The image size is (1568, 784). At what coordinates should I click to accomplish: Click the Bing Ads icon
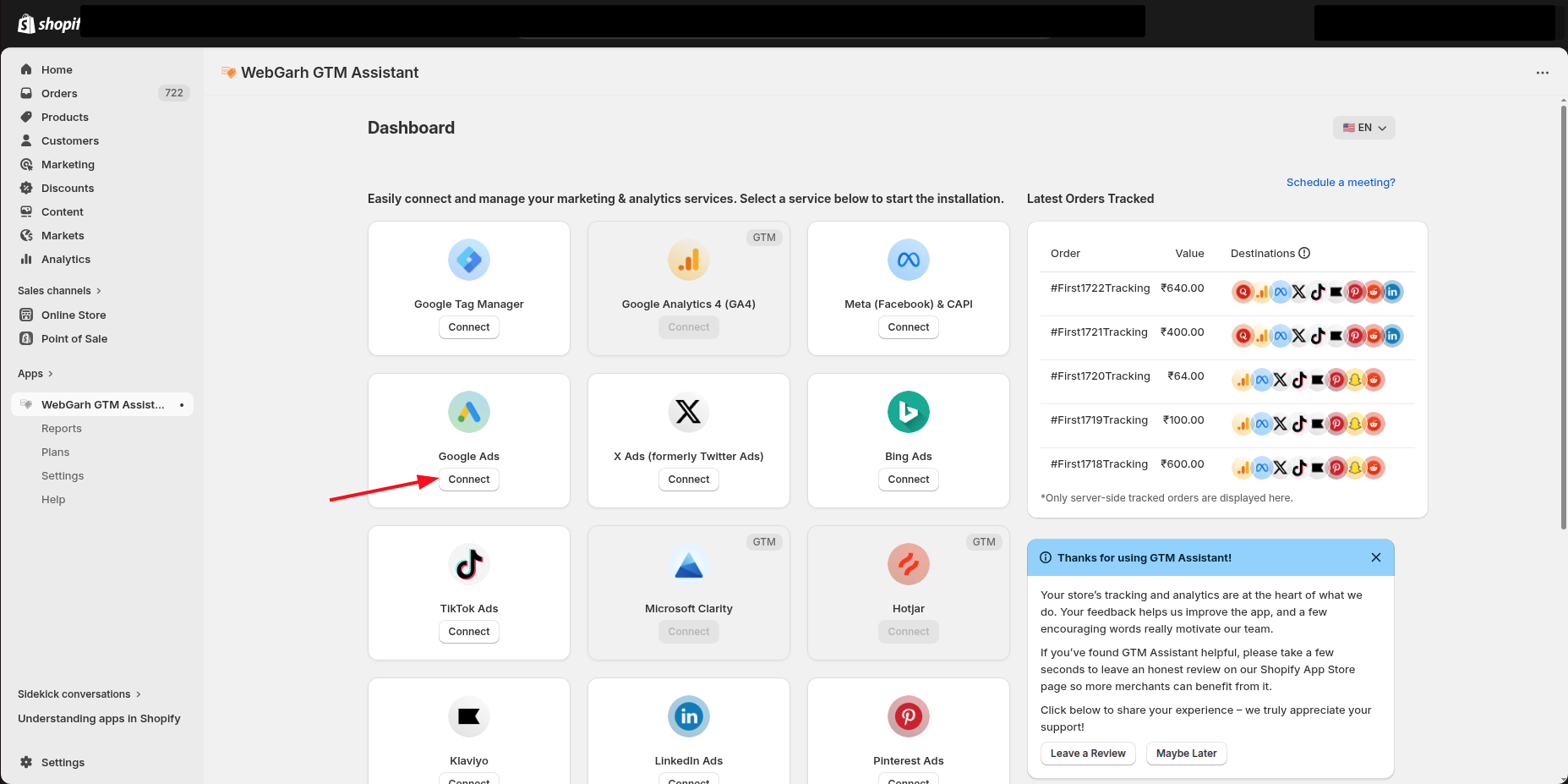(909, 412)
